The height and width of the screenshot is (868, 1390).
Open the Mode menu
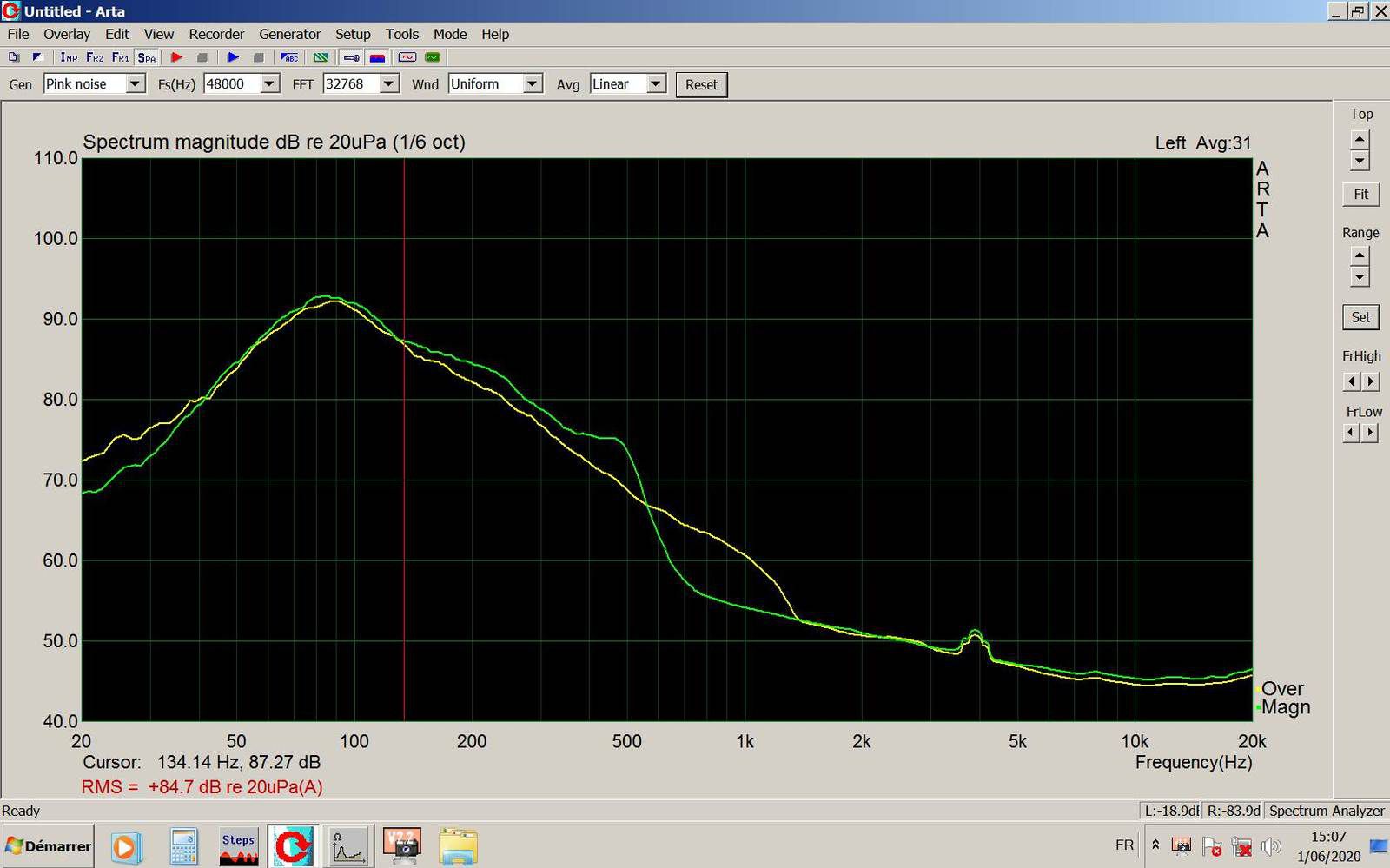pos(450,34)
